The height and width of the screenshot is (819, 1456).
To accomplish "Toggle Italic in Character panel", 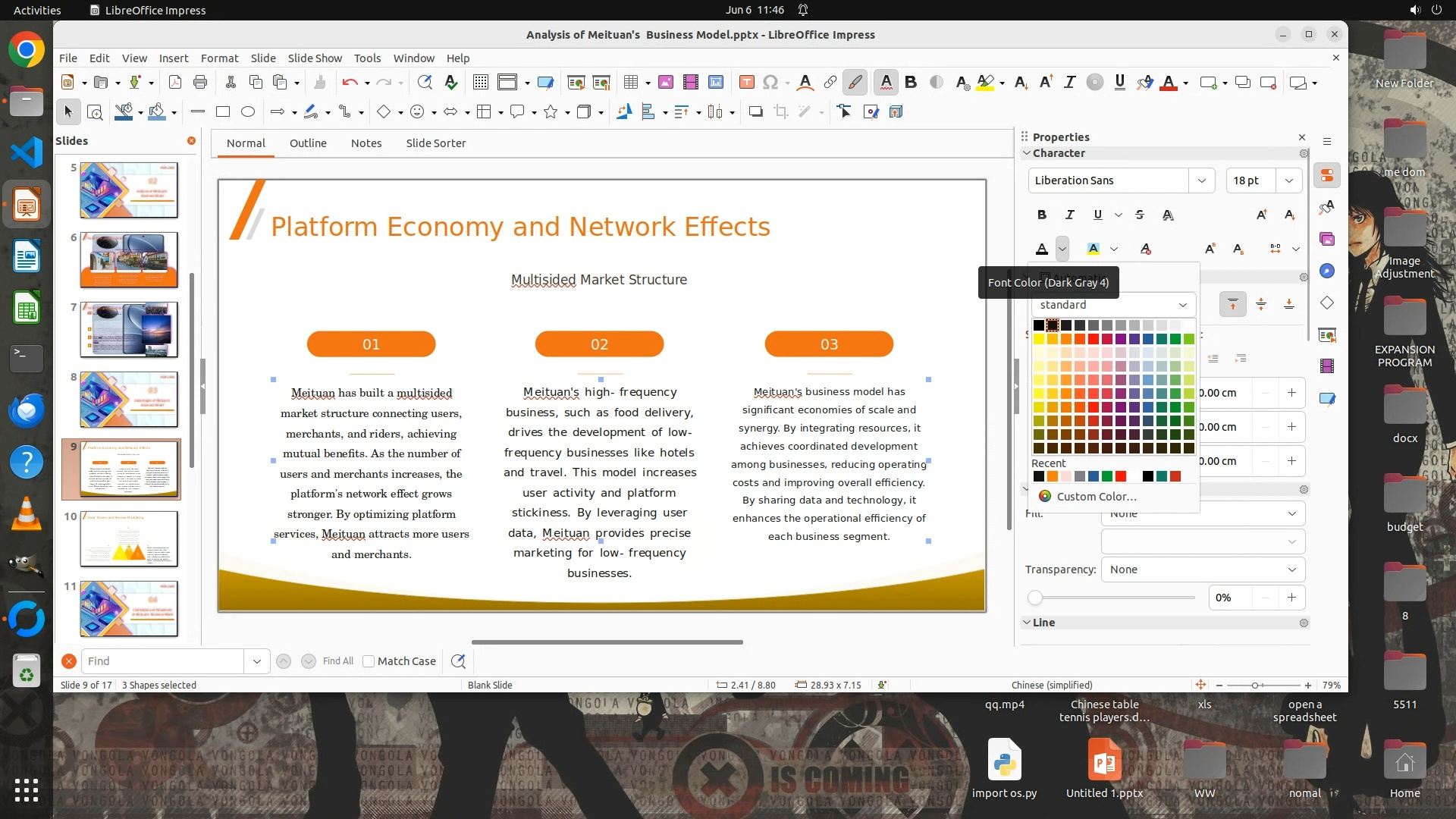I will pos(1069,215).
